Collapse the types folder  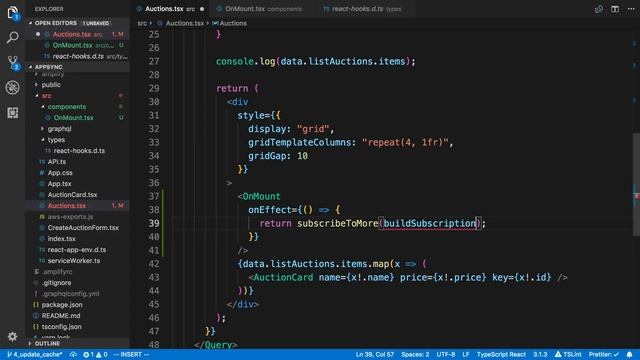(56, 140)
